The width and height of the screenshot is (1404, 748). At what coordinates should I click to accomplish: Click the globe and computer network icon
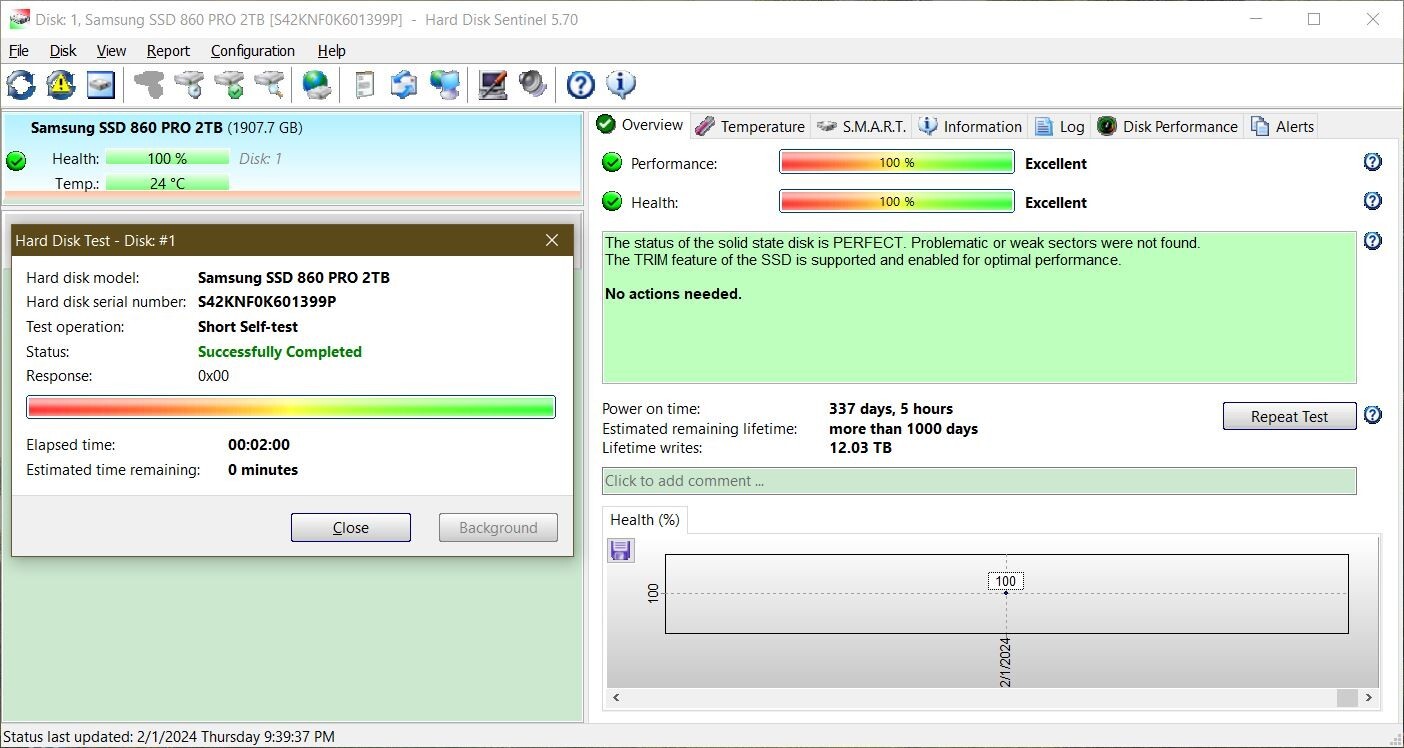coord(445,85)
